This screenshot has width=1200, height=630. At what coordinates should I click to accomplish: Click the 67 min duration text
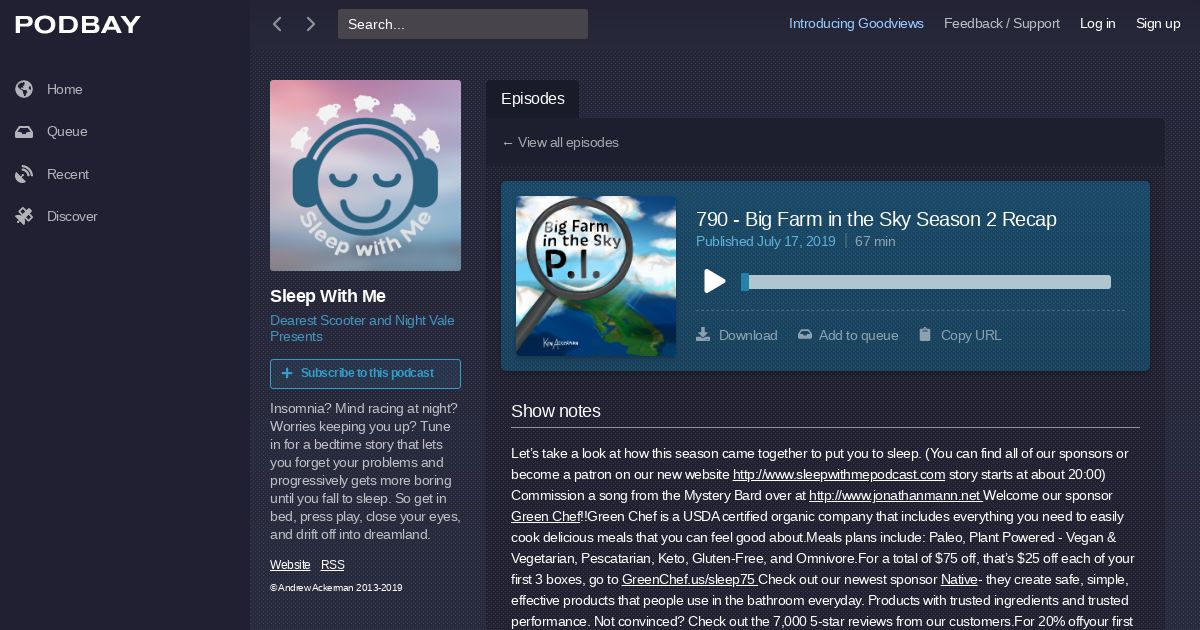point(875,241)
